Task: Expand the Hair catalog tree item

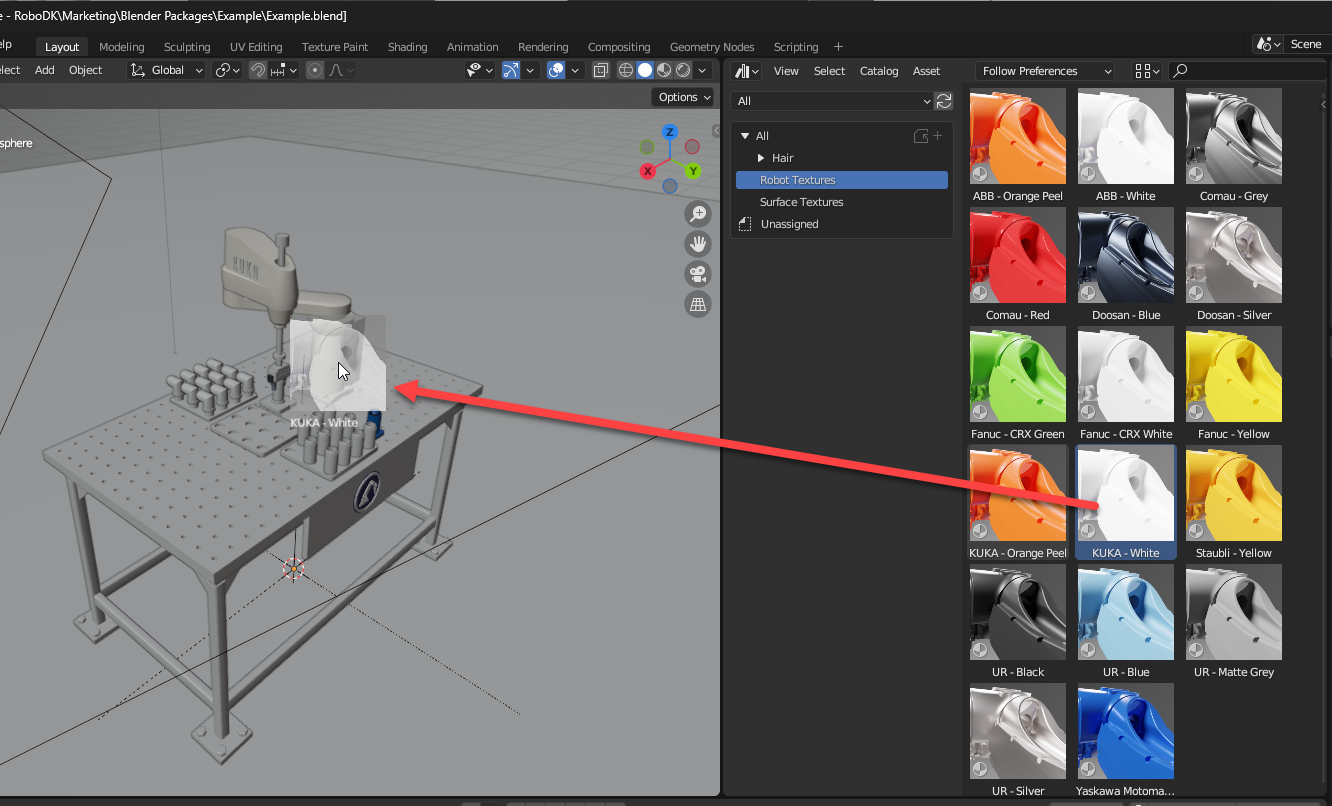Action: coord(761,158)
